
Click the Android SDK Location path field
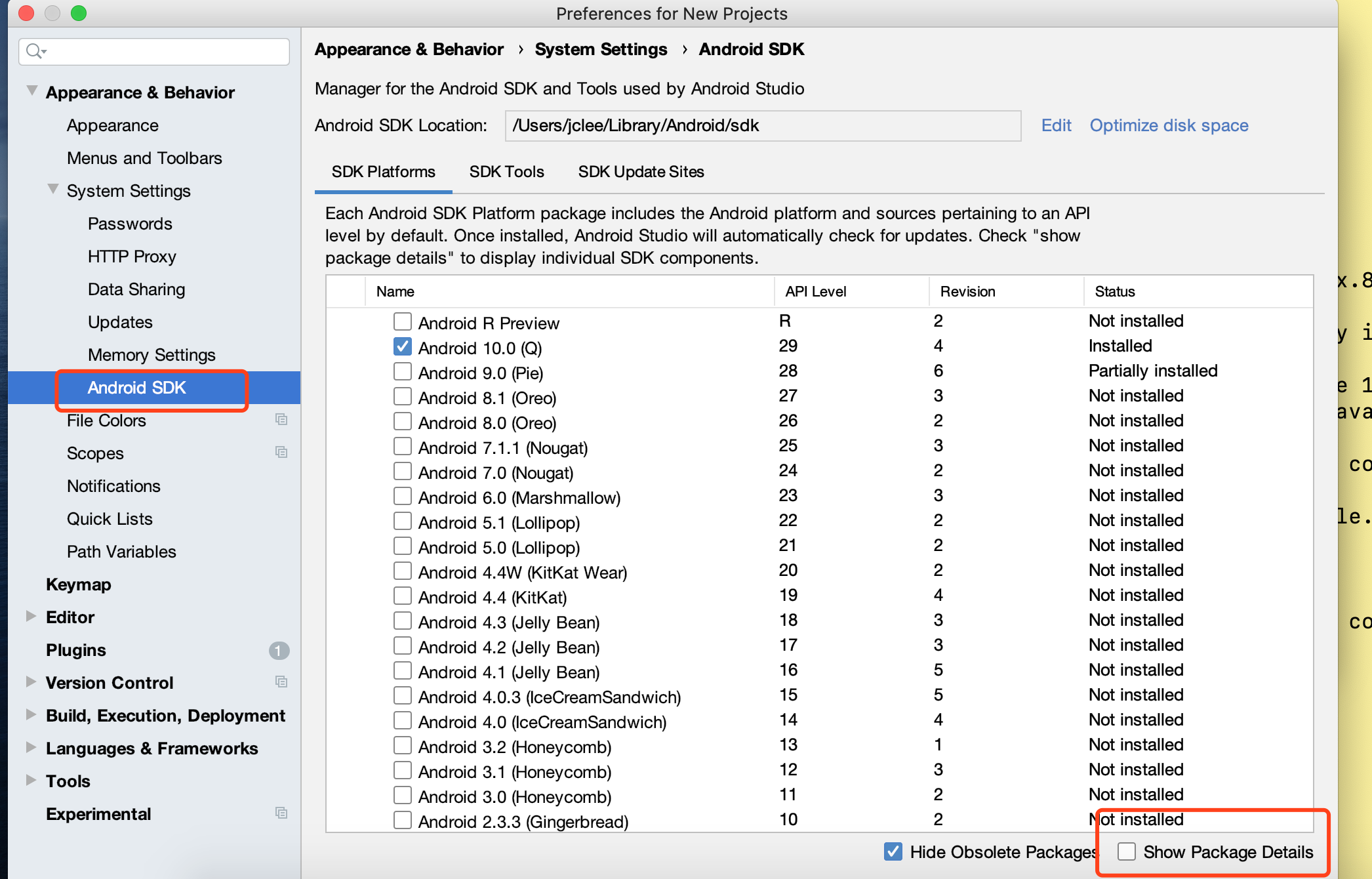[762, 125]
